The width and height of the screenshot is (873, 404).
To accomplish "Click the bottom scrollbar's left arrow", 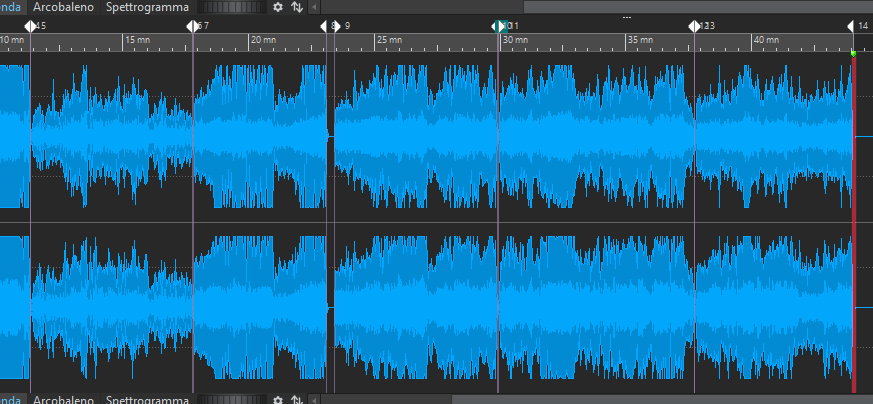I will (x=314, y=400).
